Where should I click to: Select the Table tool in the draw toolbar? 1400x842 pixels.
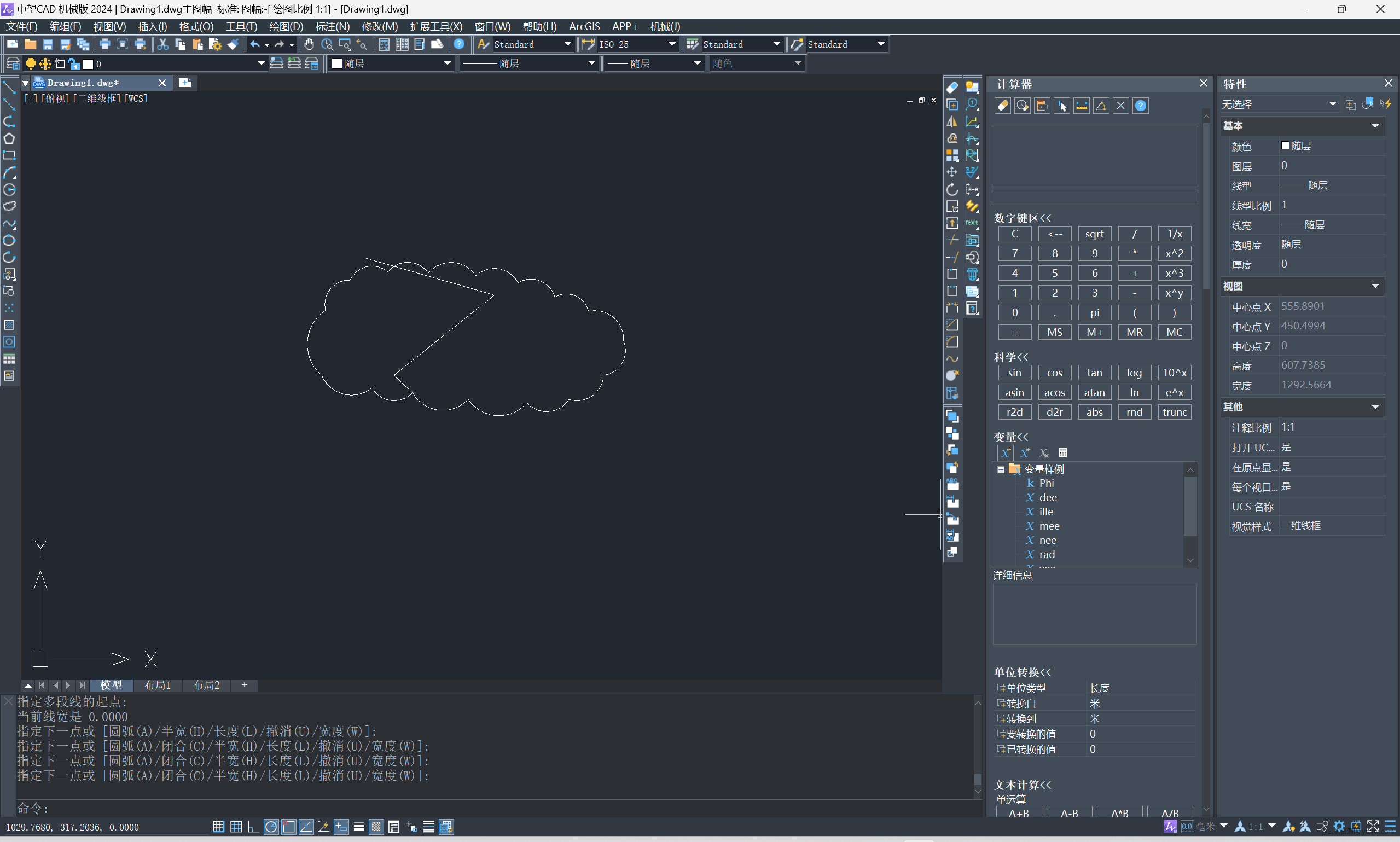pyautogui.click(x=9, y=359)
